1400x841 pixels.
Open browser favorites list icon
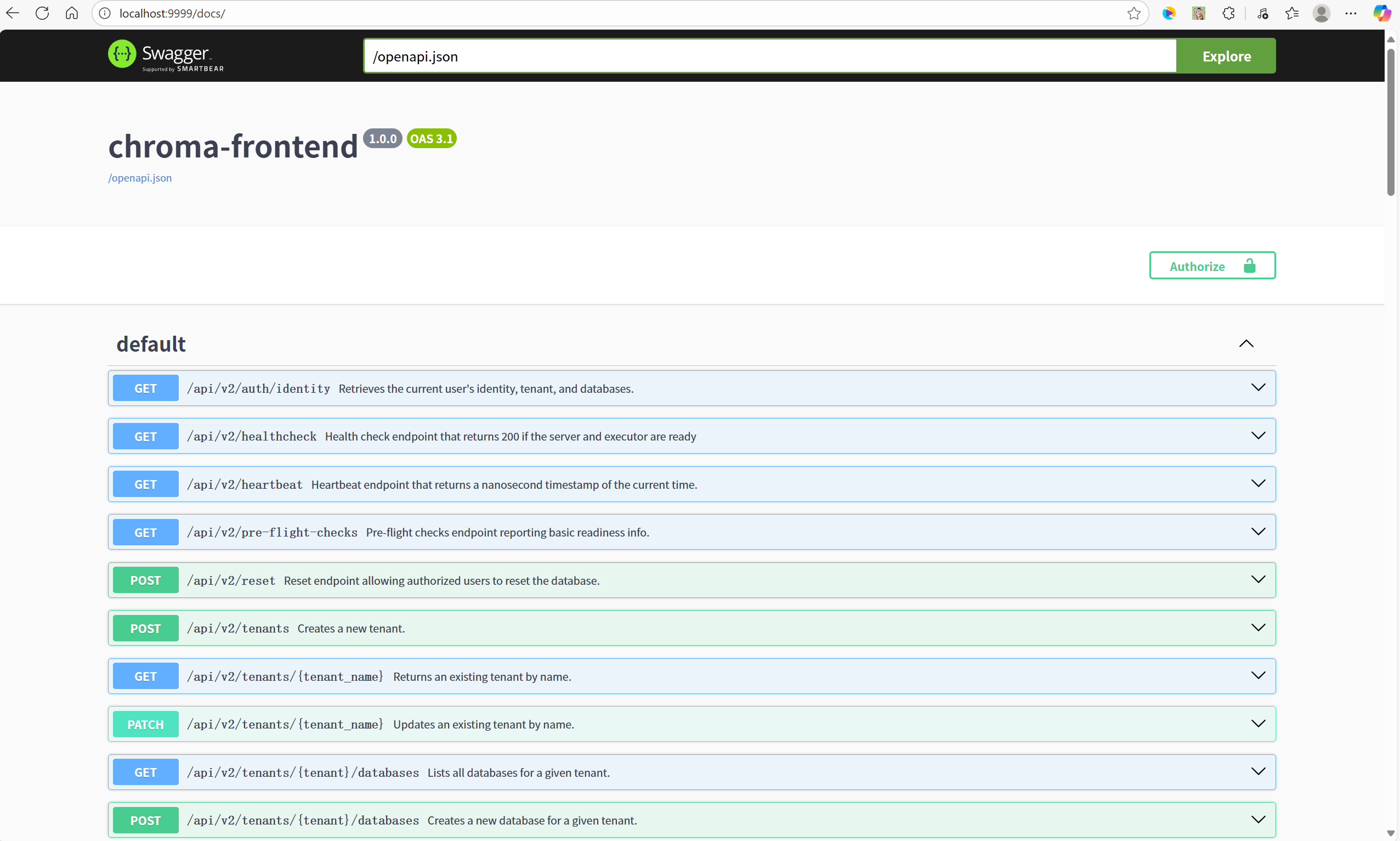pos(1292,13)
